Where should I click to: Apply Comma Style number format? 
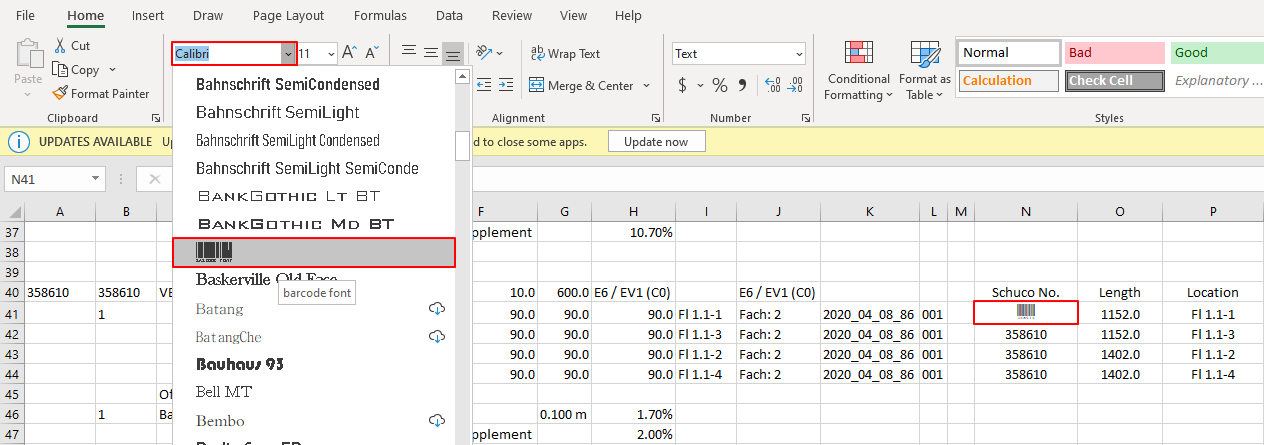tap(742, 86)
